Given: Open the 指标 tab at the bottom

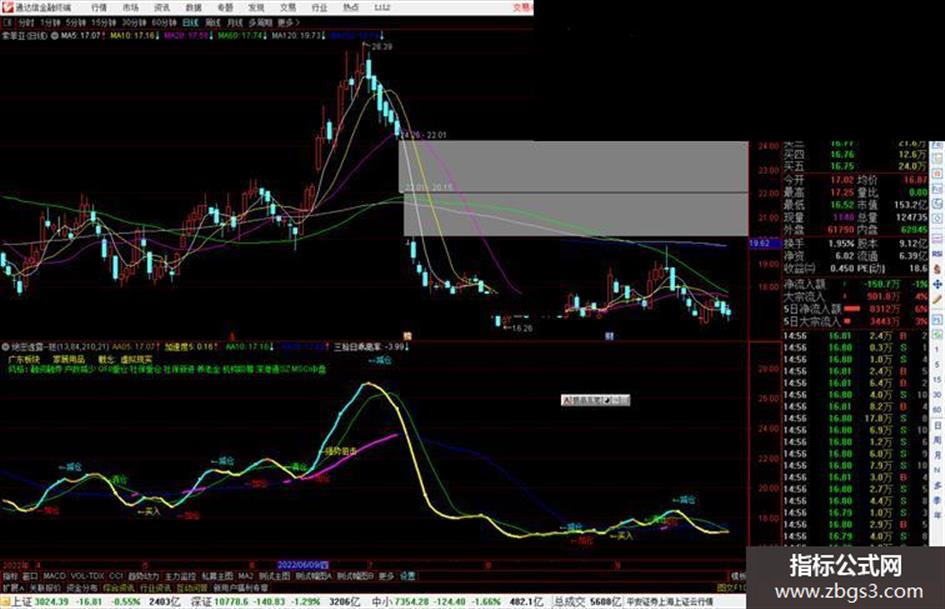Looking at the screenshot, I should (10, 576).
